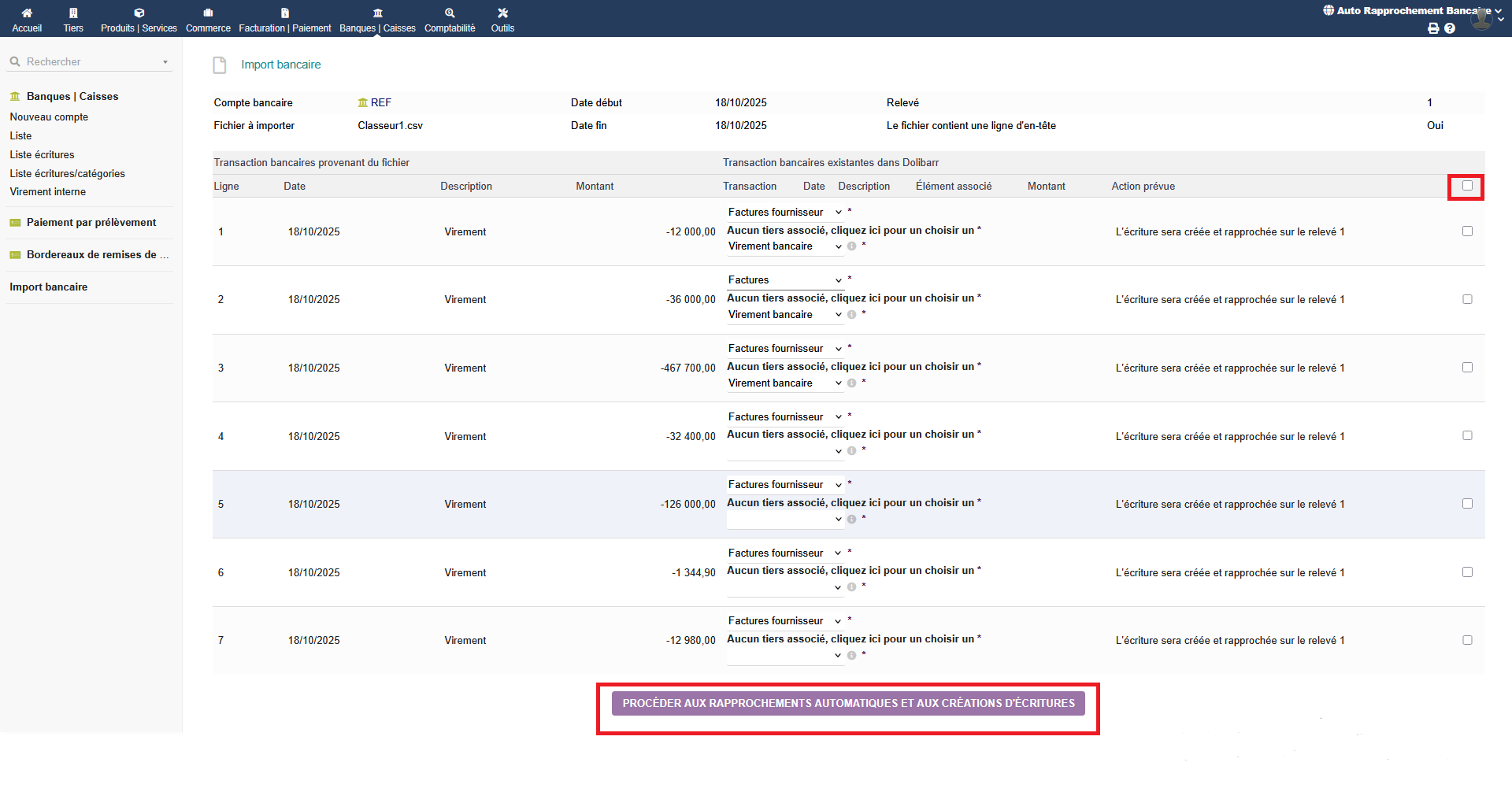The width and height of the screenshot is (1512, 803).
Task: Check the checkbox for line 5
Action: (1467, 504)
